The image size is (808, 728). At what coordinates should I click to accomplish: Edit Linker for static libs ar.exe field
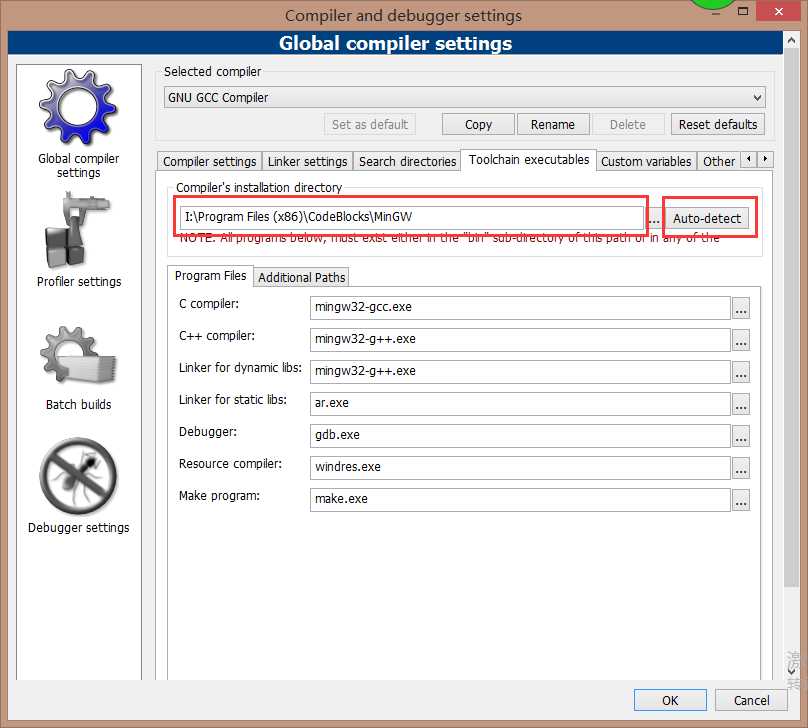coord(520,403)
